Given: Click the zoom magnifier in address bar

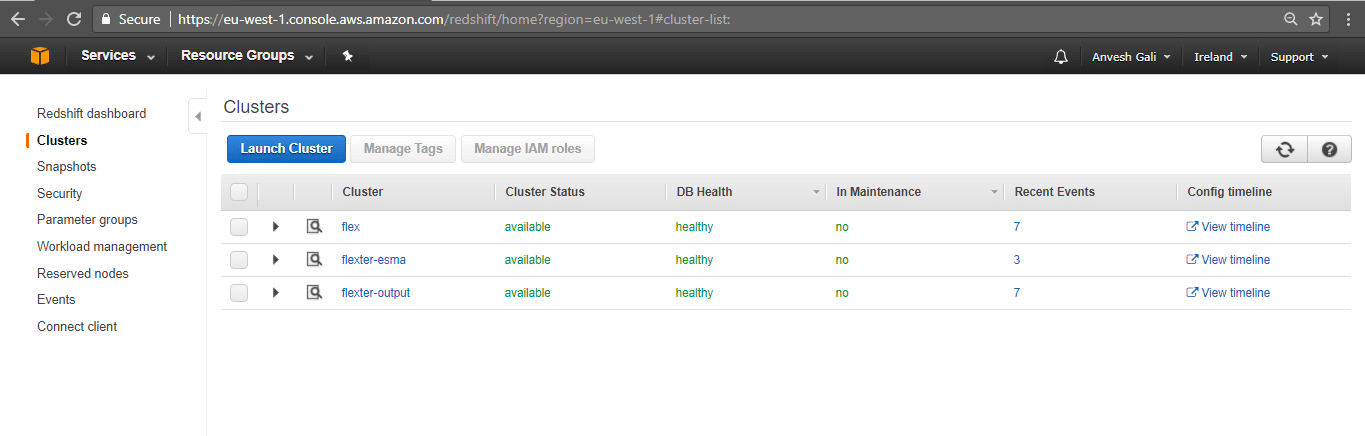Looking at the screenshot, I should 1291,19.
